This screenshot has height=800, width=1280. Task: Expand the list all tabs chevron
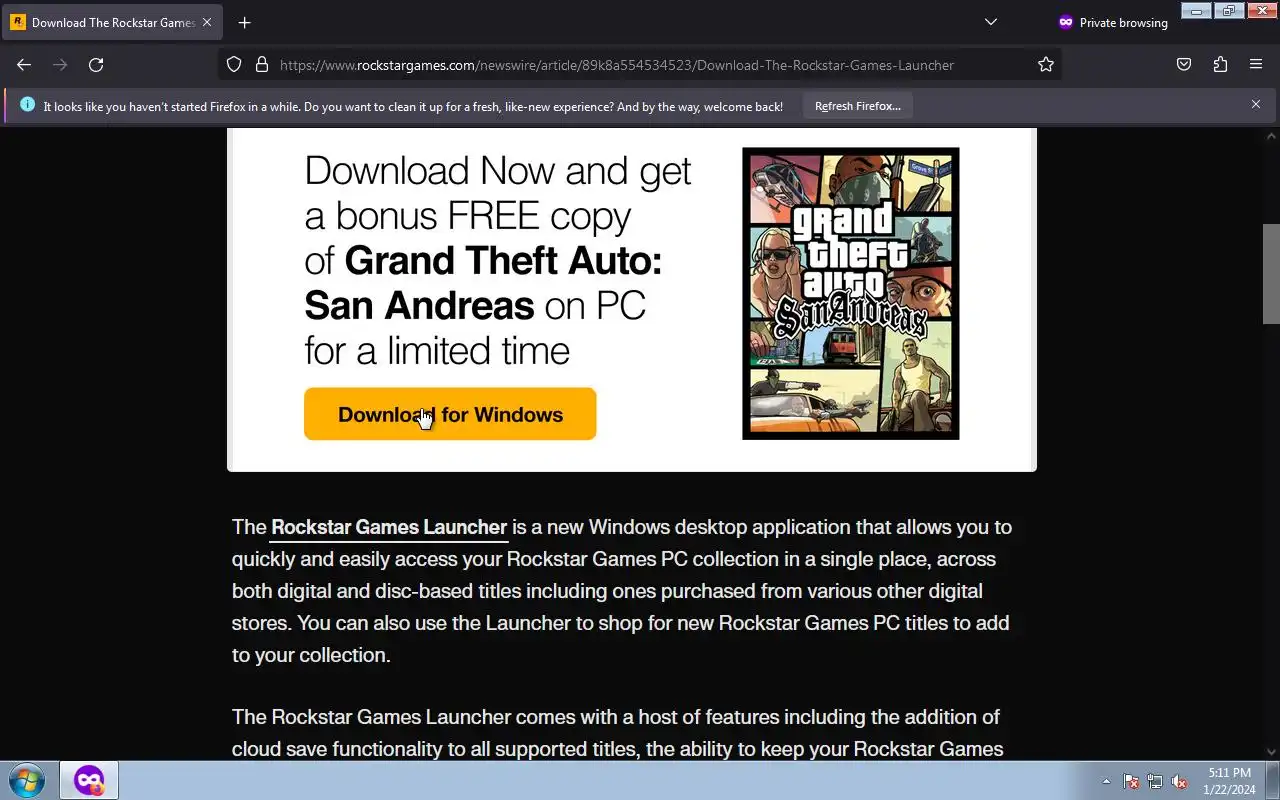pyautogui.click(x=991, y=22)
